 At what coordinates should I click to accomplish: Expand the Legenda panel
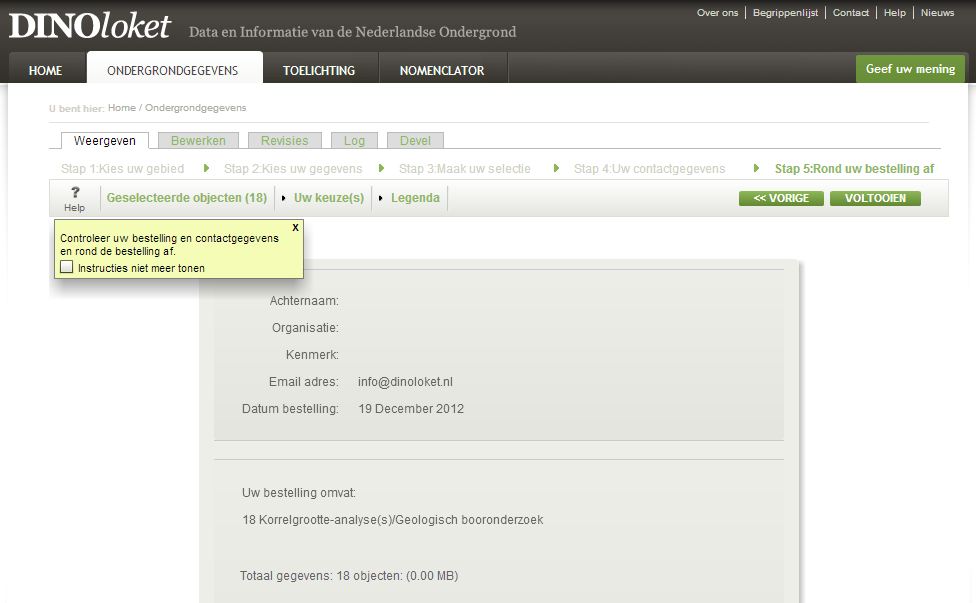(415, 198)
